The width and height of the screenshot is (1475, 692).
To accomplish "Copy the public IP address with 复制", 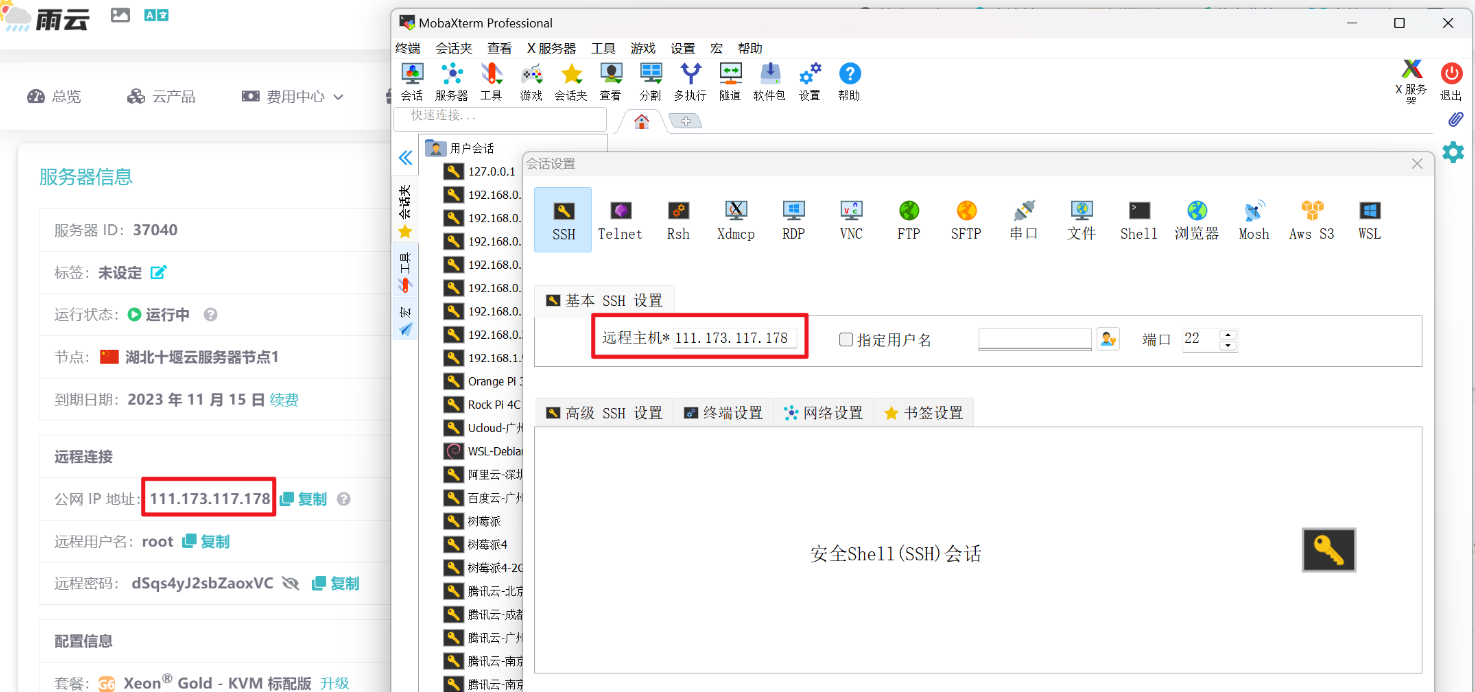I will (303, 499).
